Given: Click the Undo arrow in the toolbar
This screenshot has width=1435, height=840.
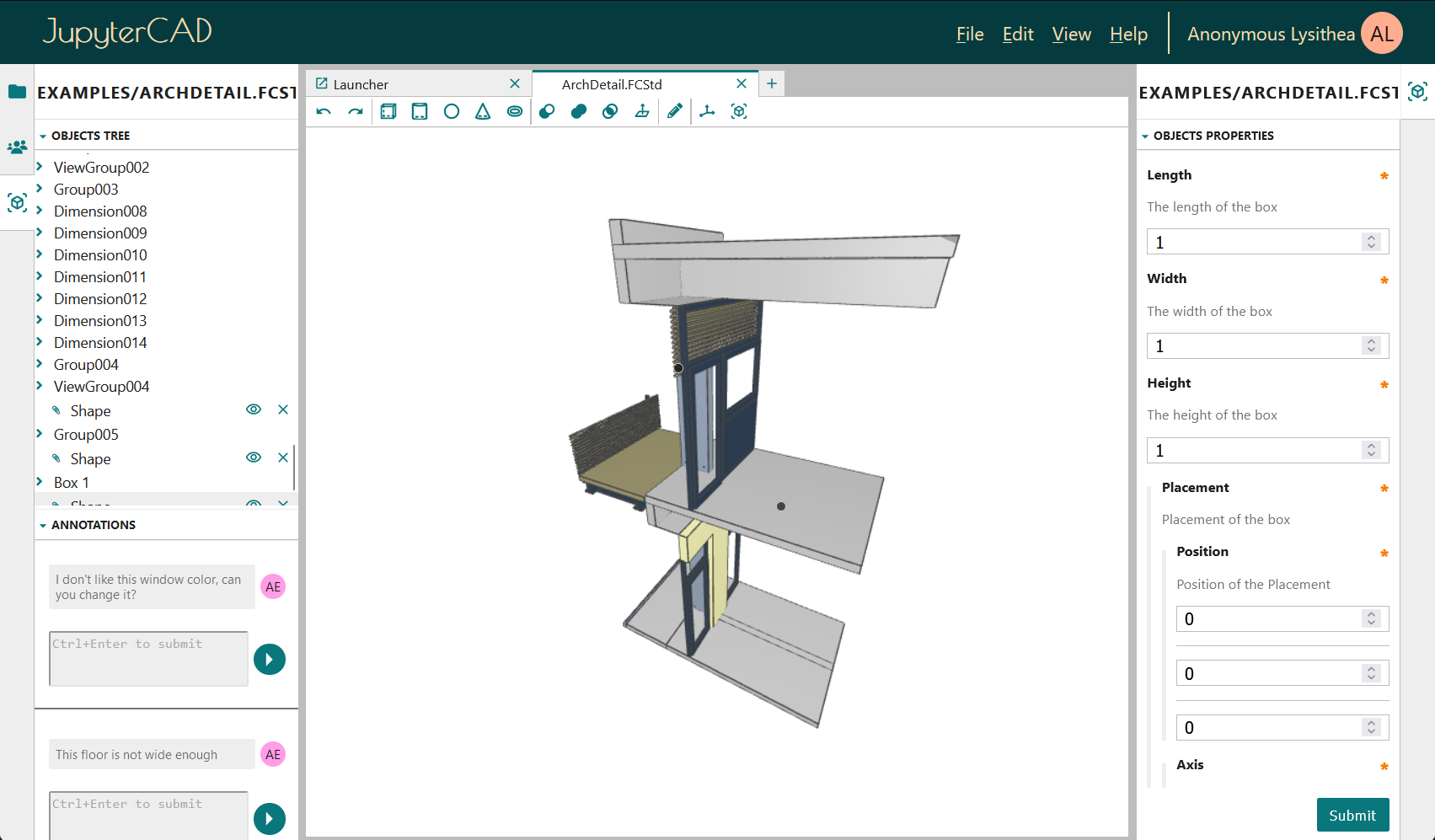Looking at the screenshot, I should click(x=324, y=111).
